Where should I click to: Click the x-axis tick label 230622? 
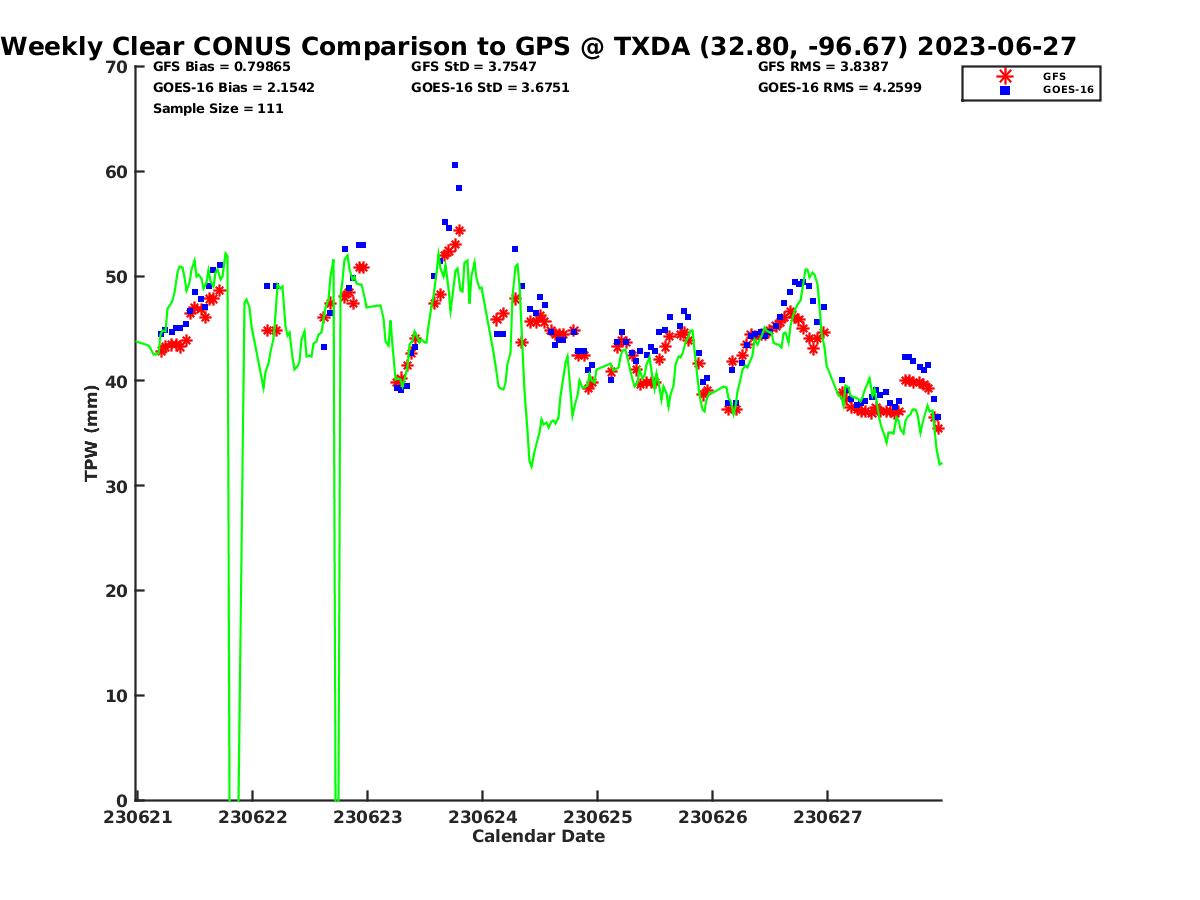253,817
